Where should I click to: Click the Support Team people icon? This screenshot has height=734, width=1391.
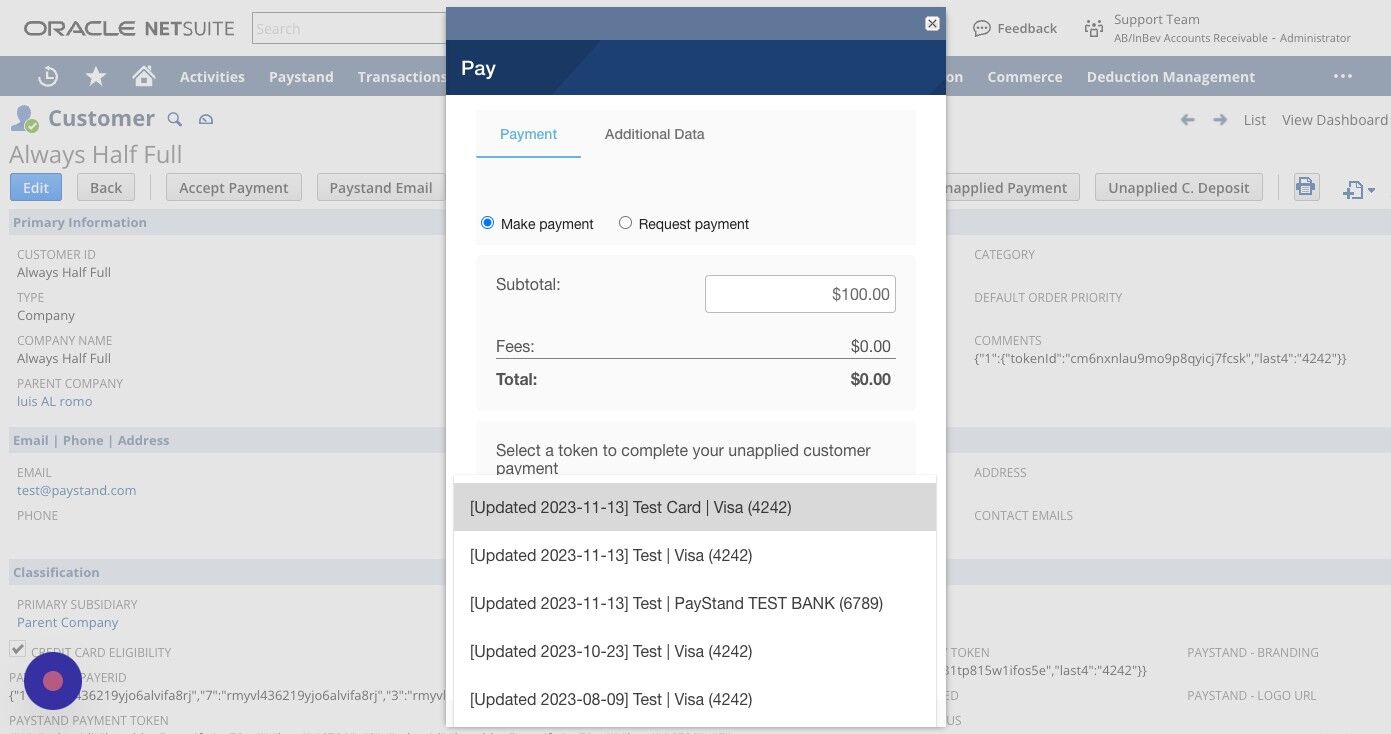pyautogui.click(x=1094, y=28)
